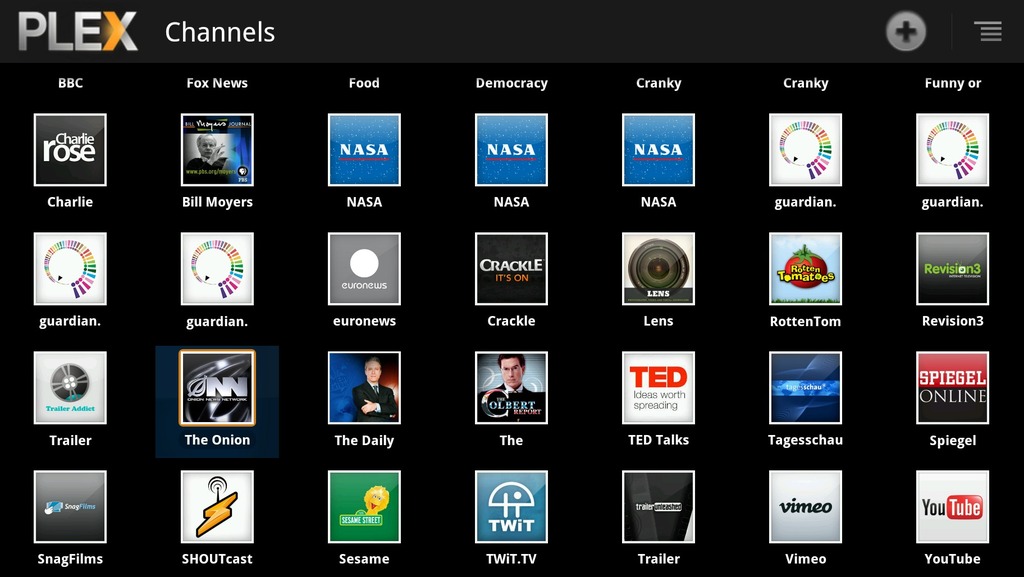This screenshot has width=1024, height=577.
Task: Select the Funny or channel label
Action: 953,84
